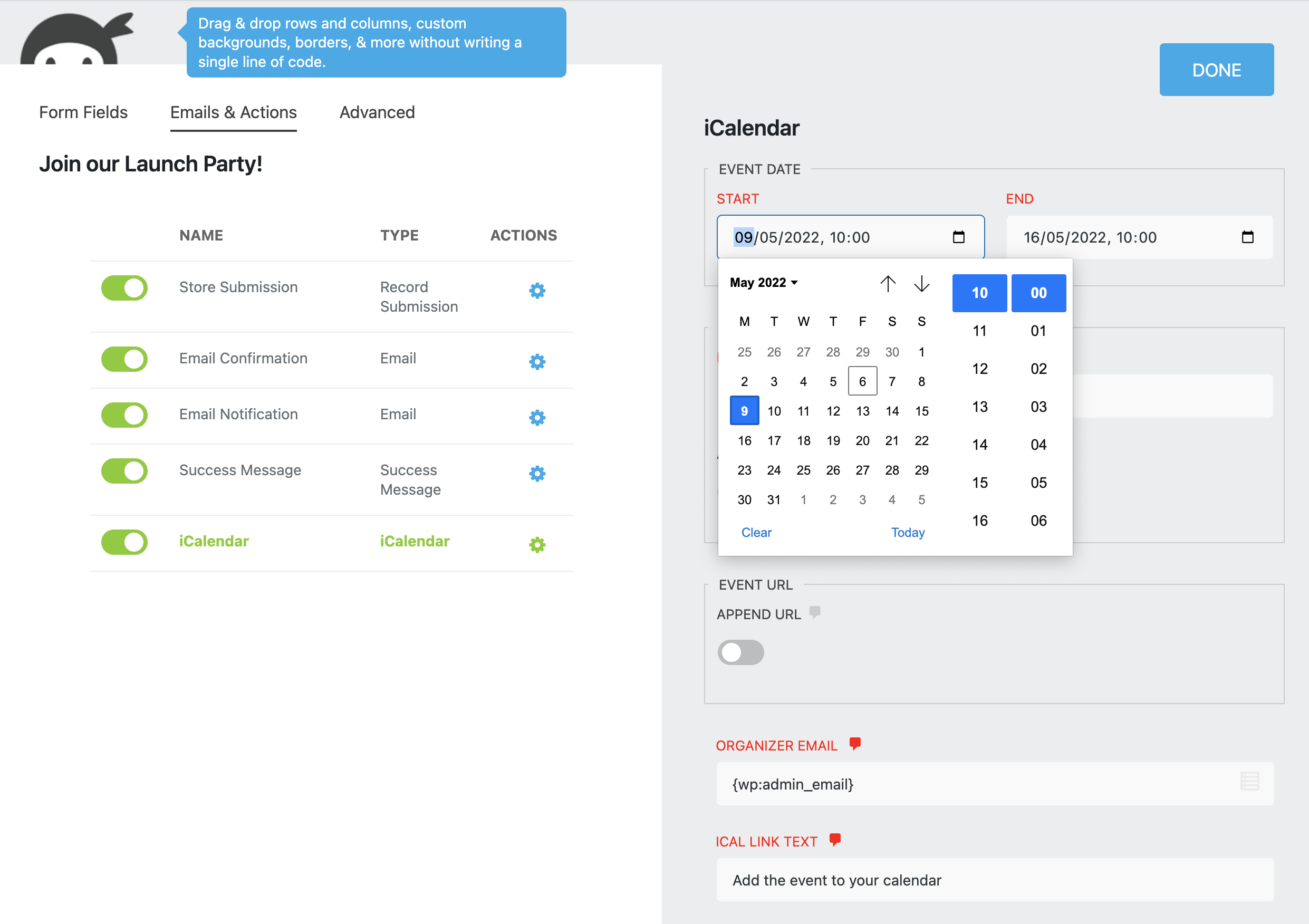Viewport: 1309px width, 924px height.
Task: Go to next month with down arrow
Action: click(x=921, y=283)
